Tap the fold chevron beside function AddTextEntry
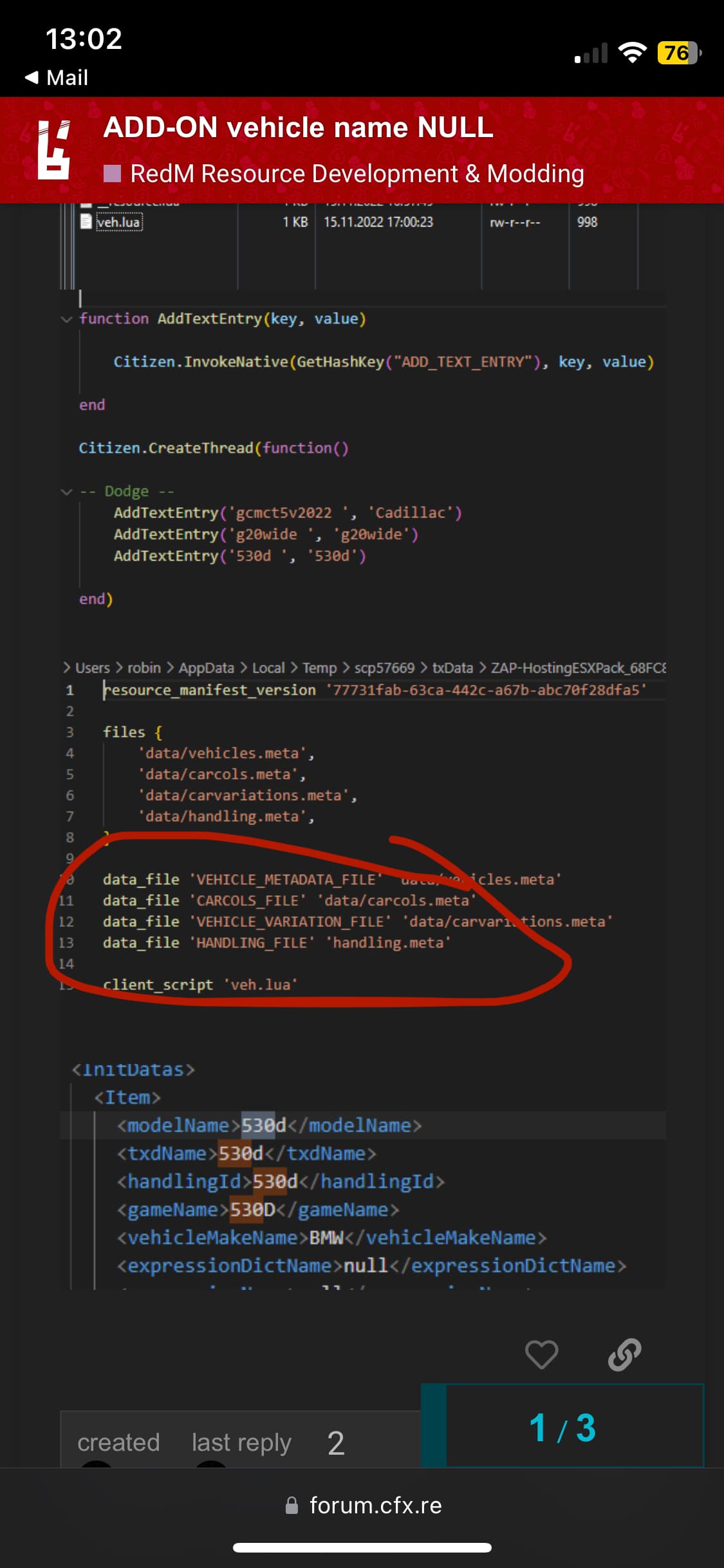 [x=66, y=319]
